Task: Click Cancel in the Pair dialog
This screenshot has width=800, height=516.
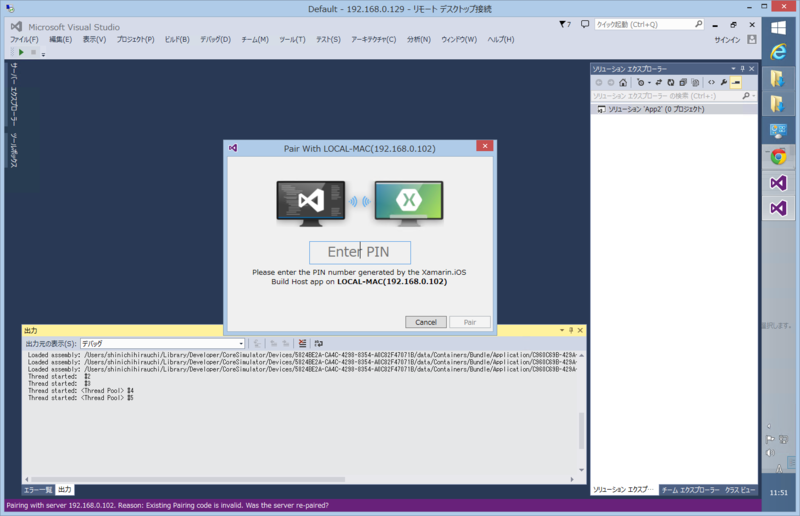Action: (x=426, y=322)
